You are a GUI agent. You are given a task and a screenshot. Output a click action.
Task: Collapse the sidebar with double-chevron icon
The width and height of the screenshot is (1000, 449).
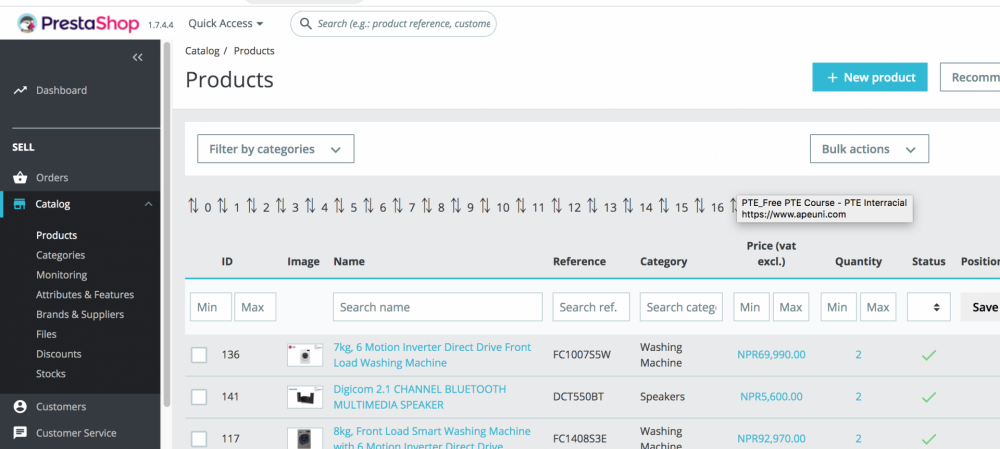(138, 58)
